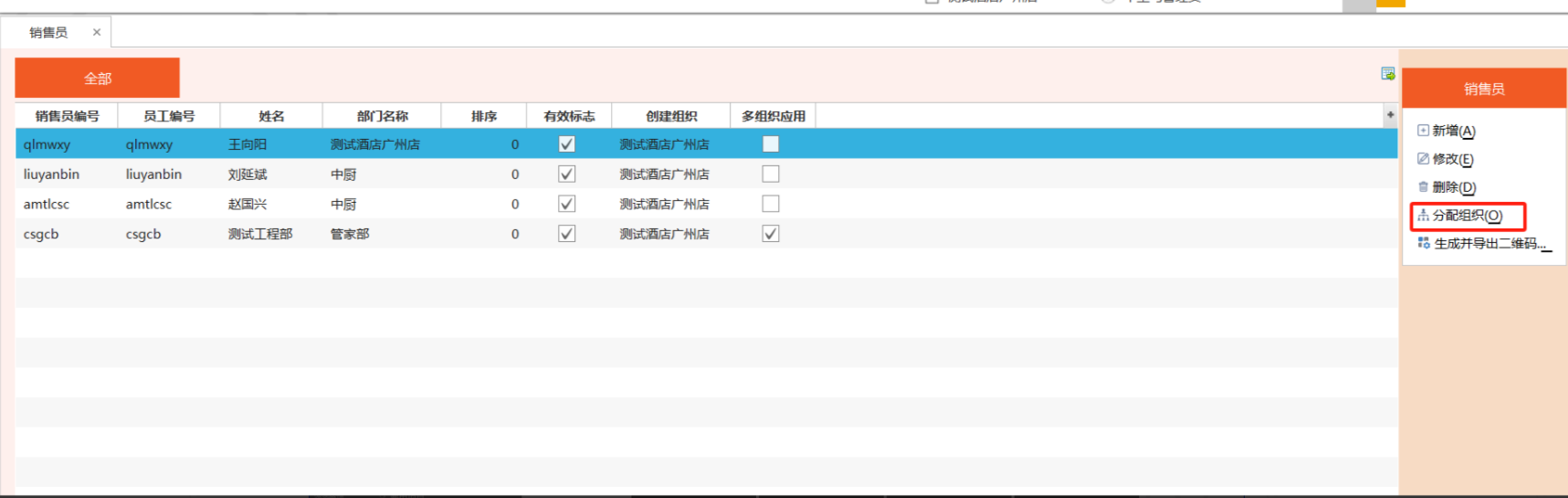The image size is (1568, 498).
Task: Open the column chooser at the header's right end
Action: (x=1390, y=115)
